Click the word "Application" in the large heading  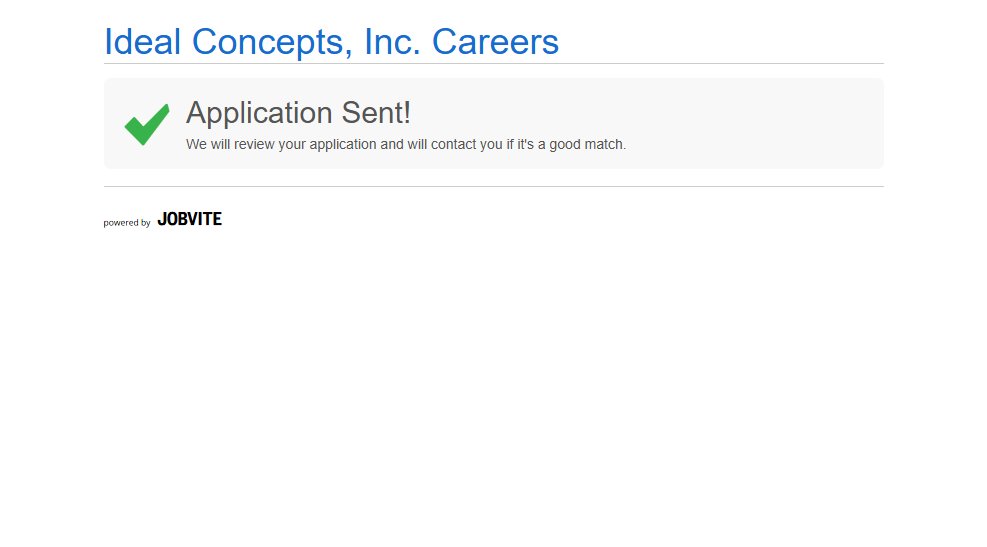(259, 113)
